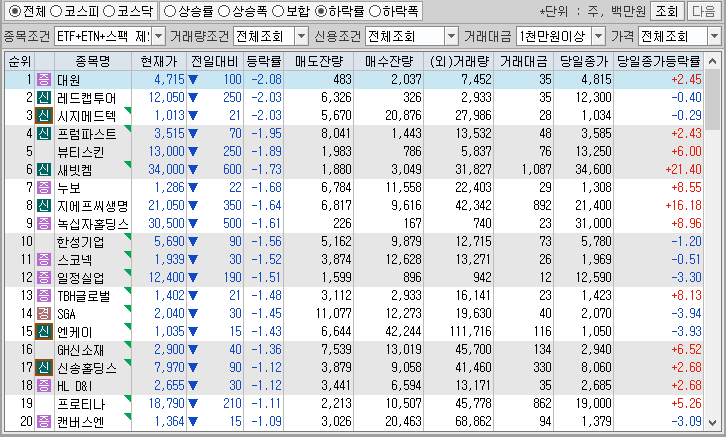The image size is (726, 437).
Task: Click the 신 badge icon next to 시지메드텍
Action: tap(44, 116)
